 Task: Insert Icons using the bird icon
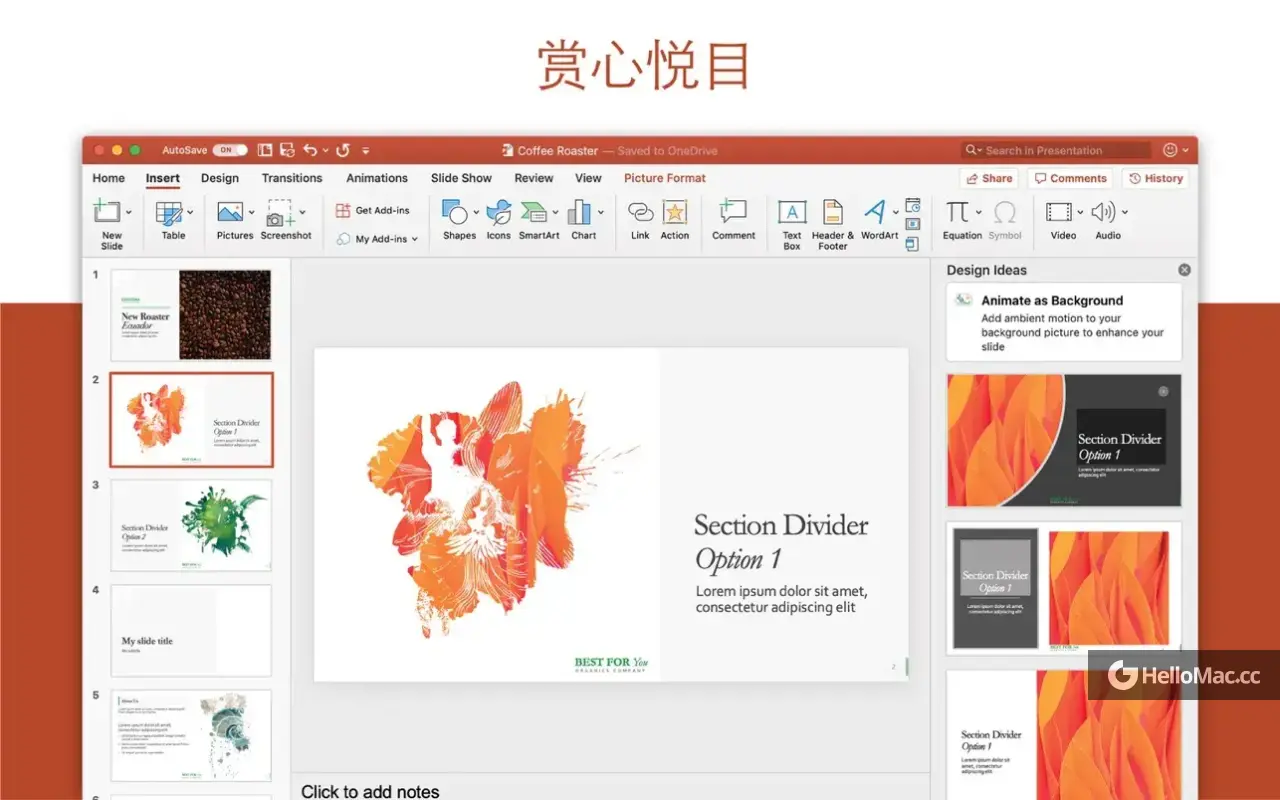[x=499, y=212]
